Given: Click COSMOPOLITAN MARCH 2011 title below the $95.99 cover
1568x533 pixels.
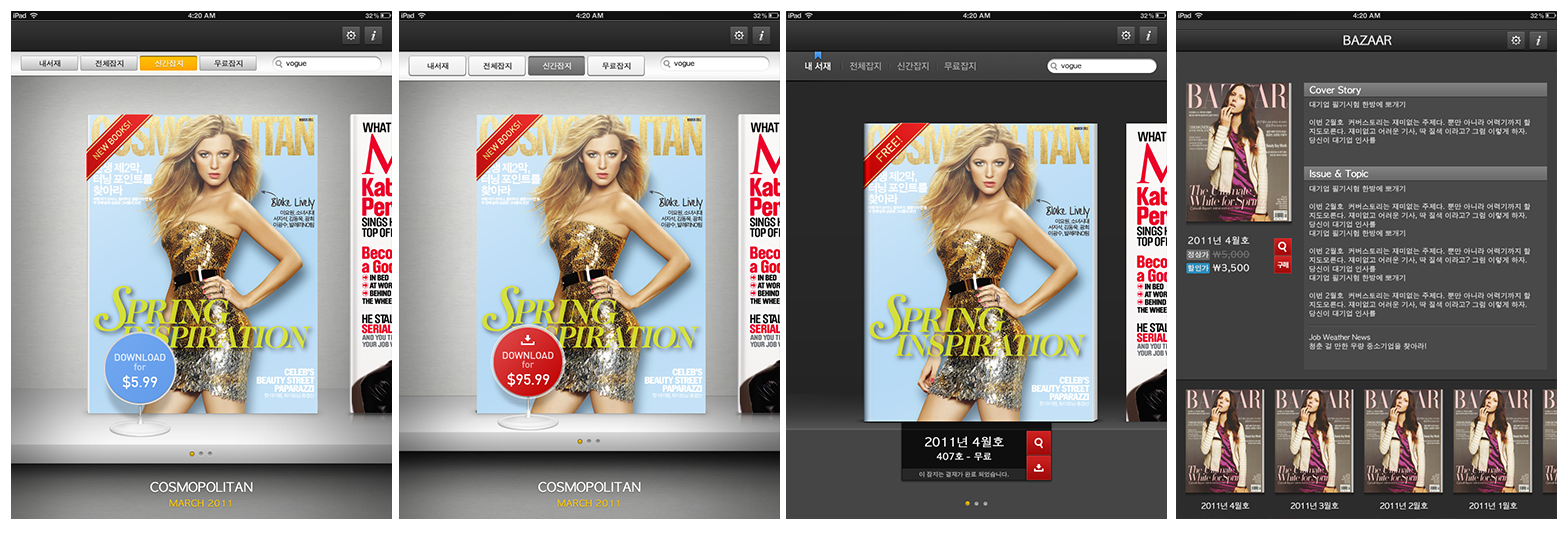Looking at the screenshot, I should point(589,494).
